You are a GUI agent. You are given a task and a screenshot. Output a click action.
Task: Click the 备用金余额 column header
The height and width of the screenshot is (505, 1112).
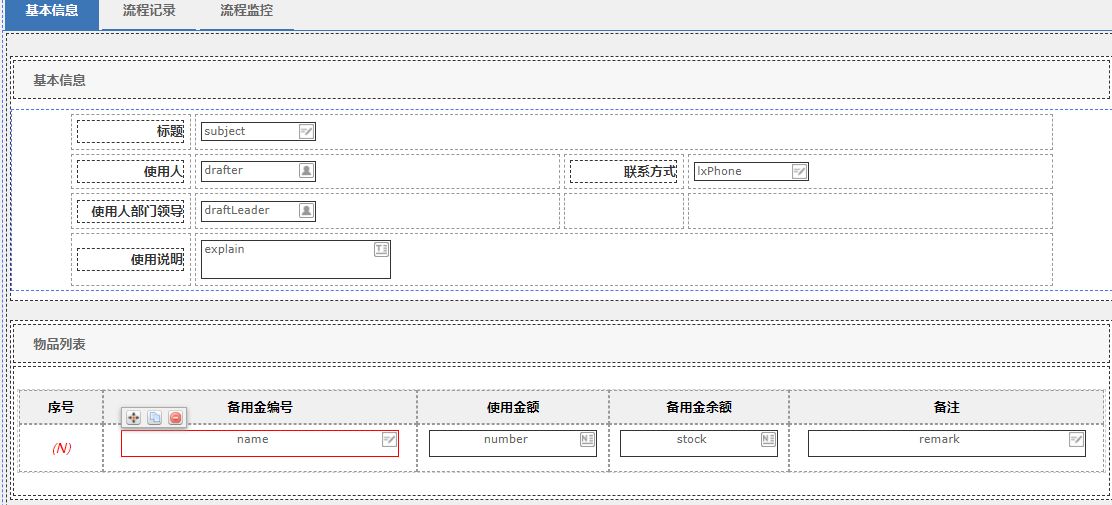[x=699, y=407]
